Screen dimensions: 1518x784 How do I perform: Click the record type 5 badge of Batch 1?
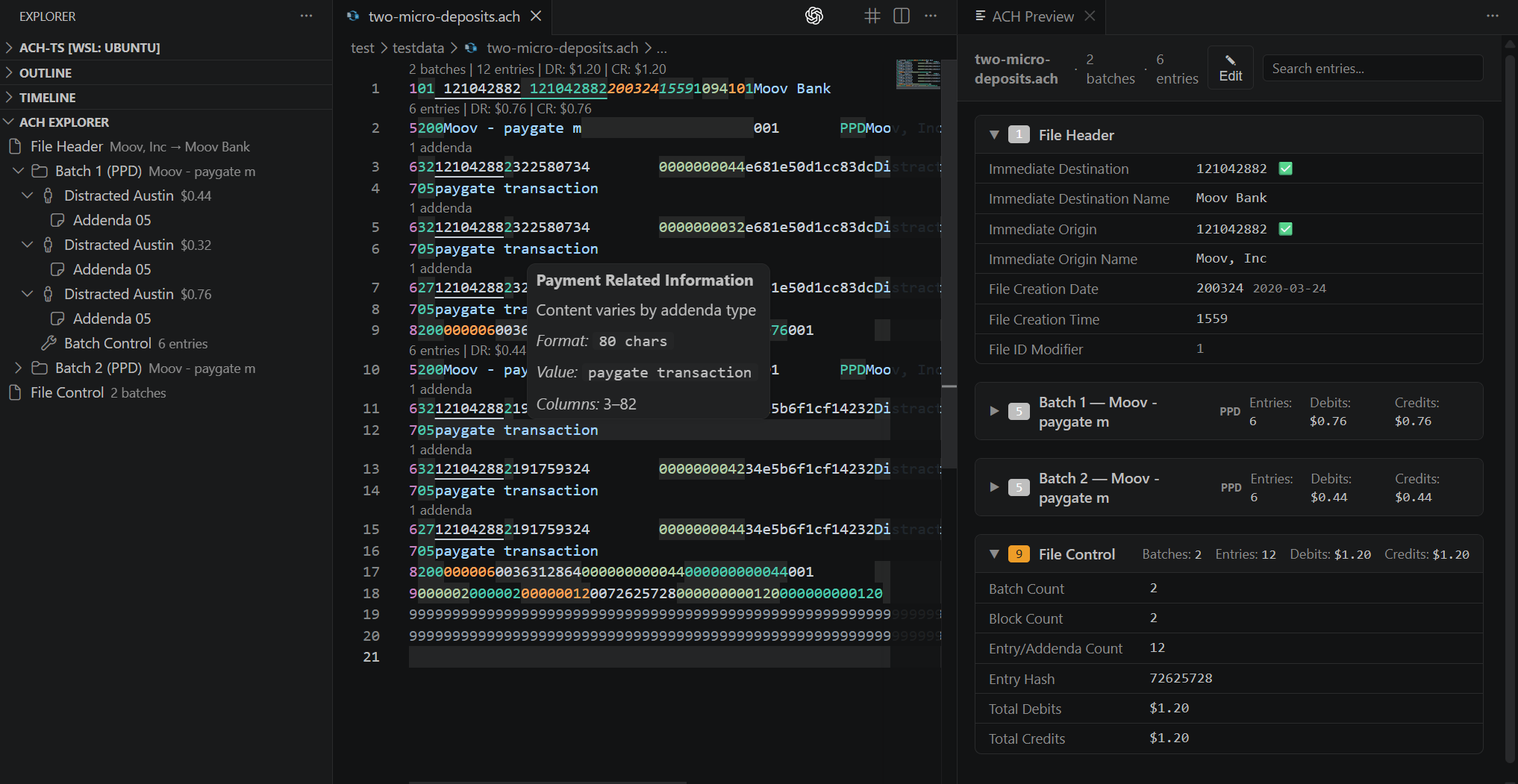pos(1019,411)
